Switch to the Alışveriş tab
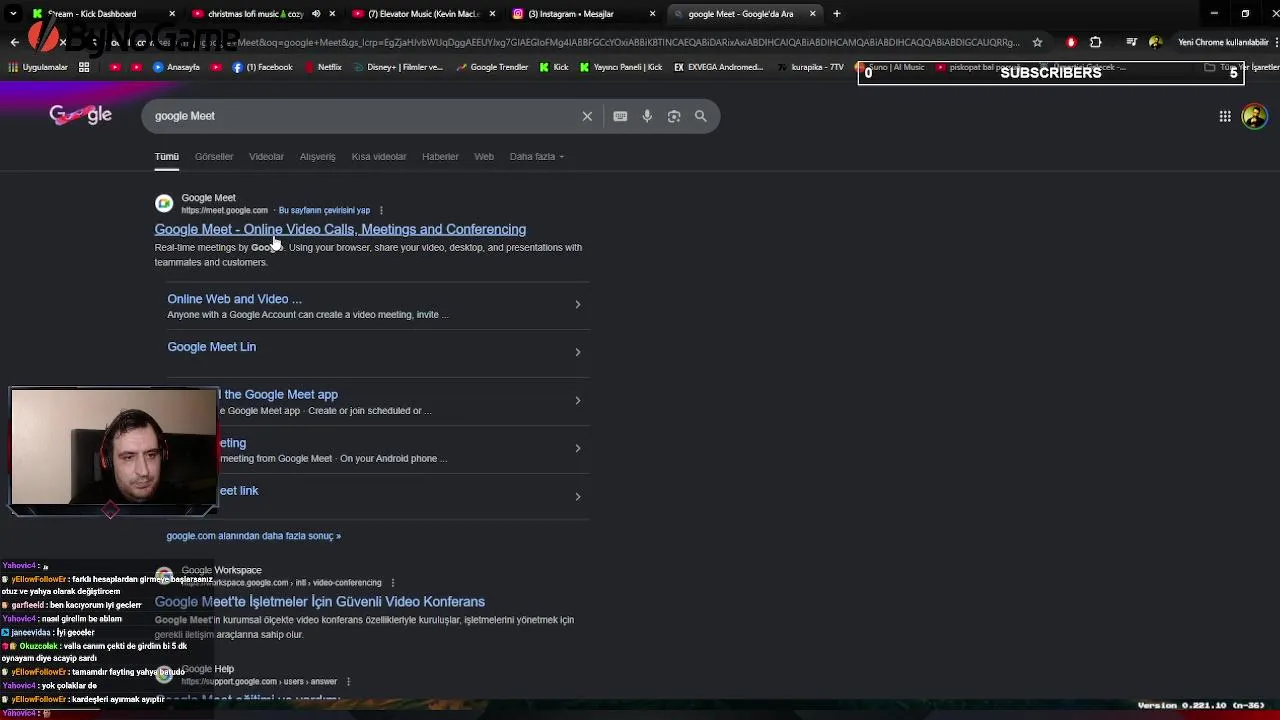 click(317, 156)
